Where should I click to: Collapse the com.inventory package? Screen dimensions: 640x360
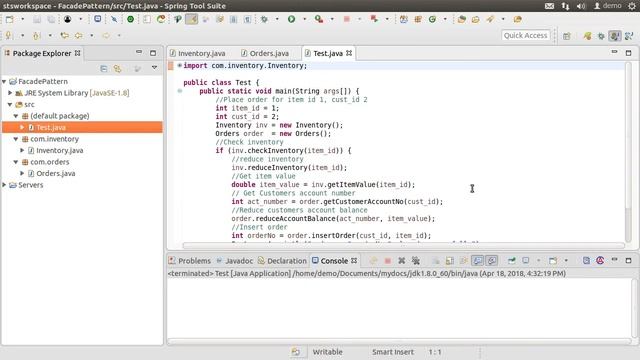point(16,139)
